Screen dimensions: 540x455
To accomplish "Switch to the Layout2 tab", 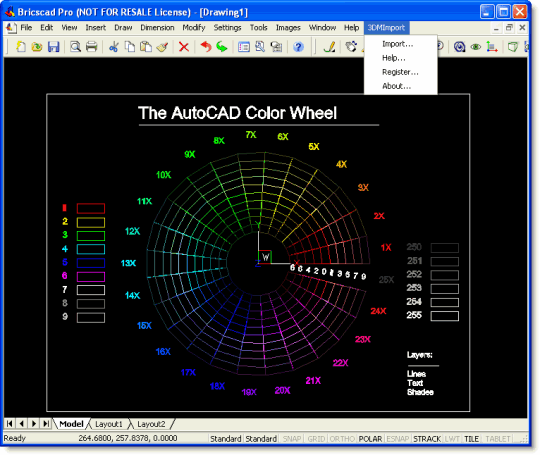I will (x=151, y=424).
